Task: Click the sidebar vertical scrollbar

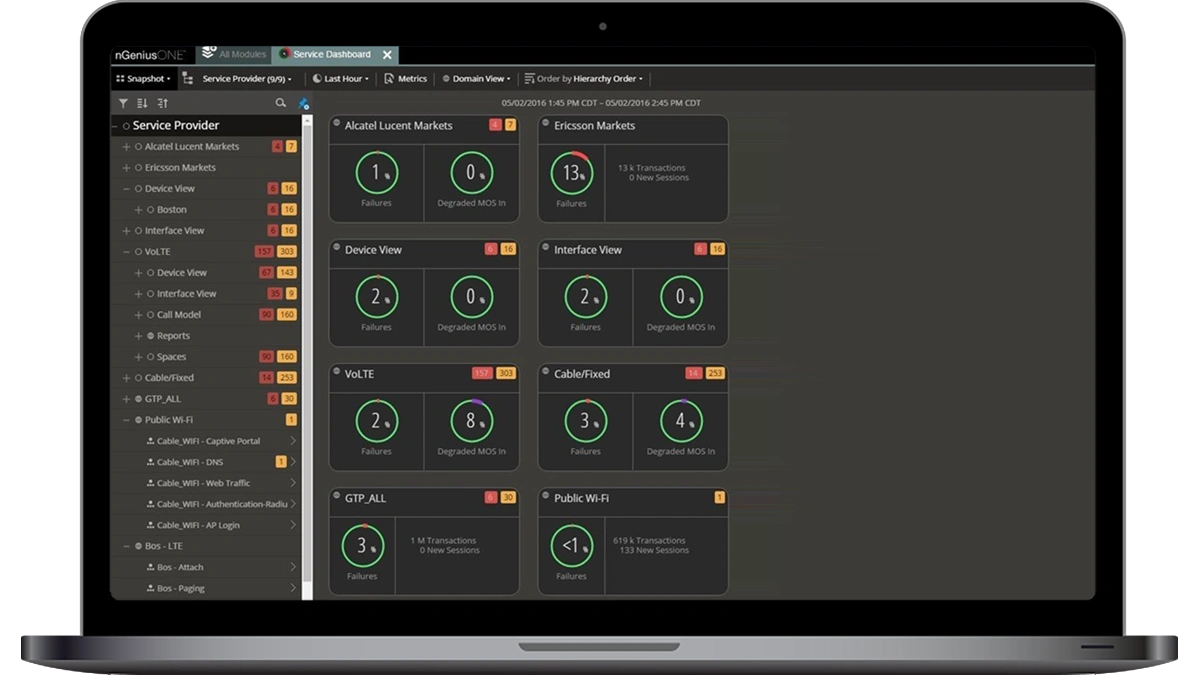Action: pos(307,350)
